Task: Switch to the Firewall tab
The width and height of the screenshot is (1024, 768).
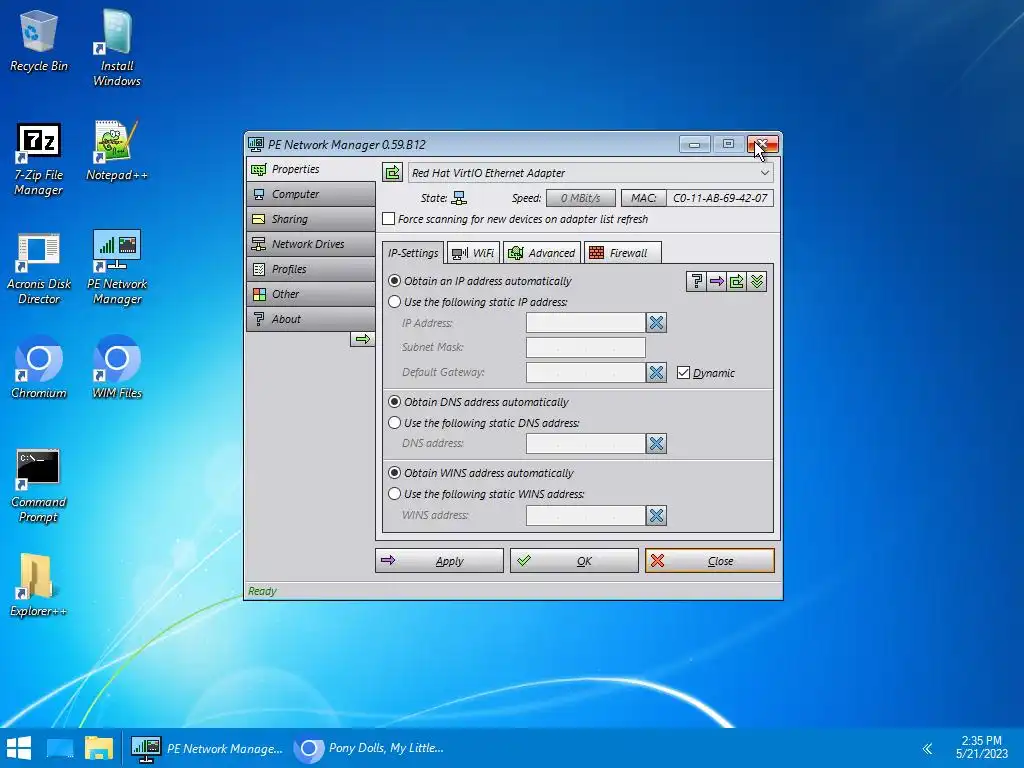Action: click(622, 253)
